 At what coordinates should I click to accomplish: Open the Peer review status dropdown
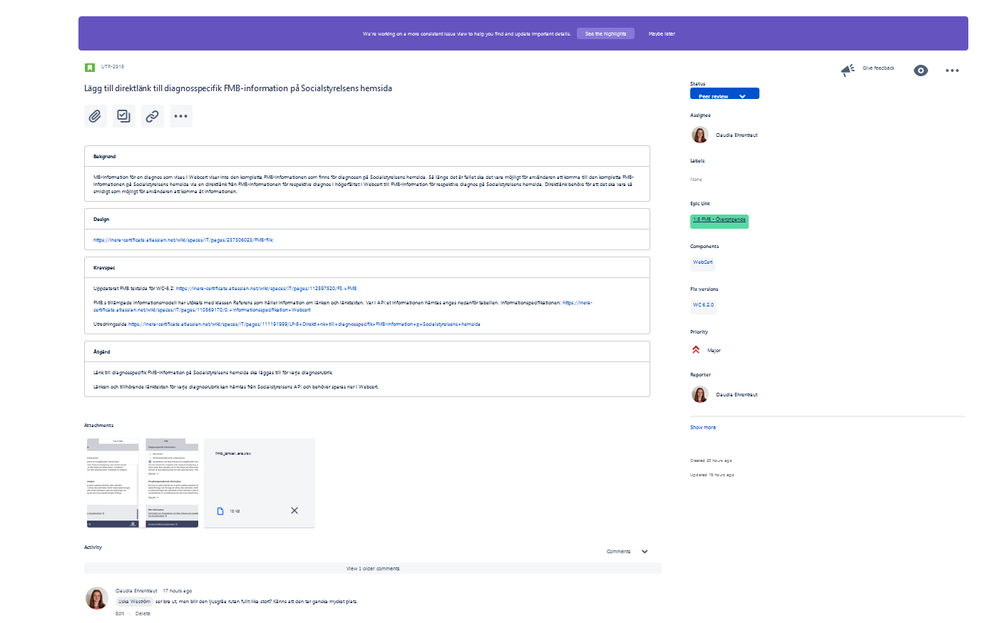pyautogui.click(x=724, y=92)
